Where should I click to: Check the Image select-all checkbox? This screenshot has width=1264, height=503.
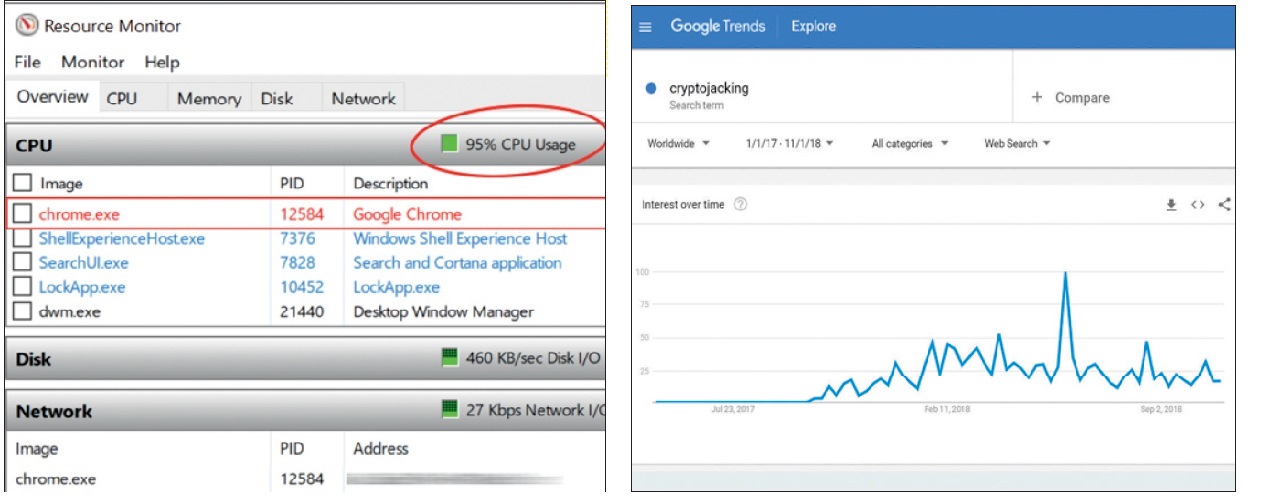[x=22, y=183]
